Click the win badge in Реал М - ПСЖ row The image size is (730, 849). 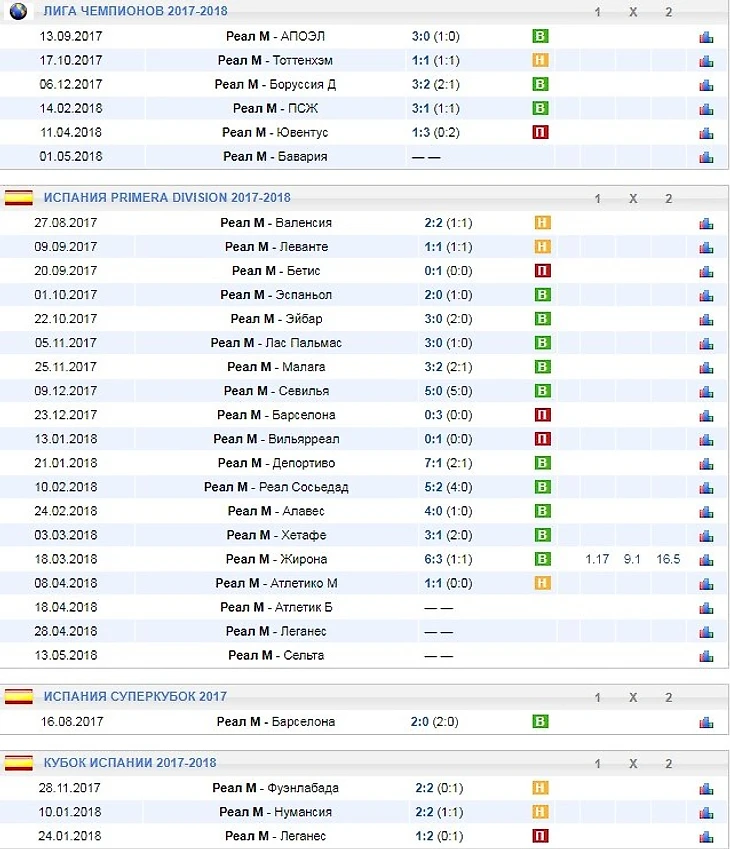point(540,108)
